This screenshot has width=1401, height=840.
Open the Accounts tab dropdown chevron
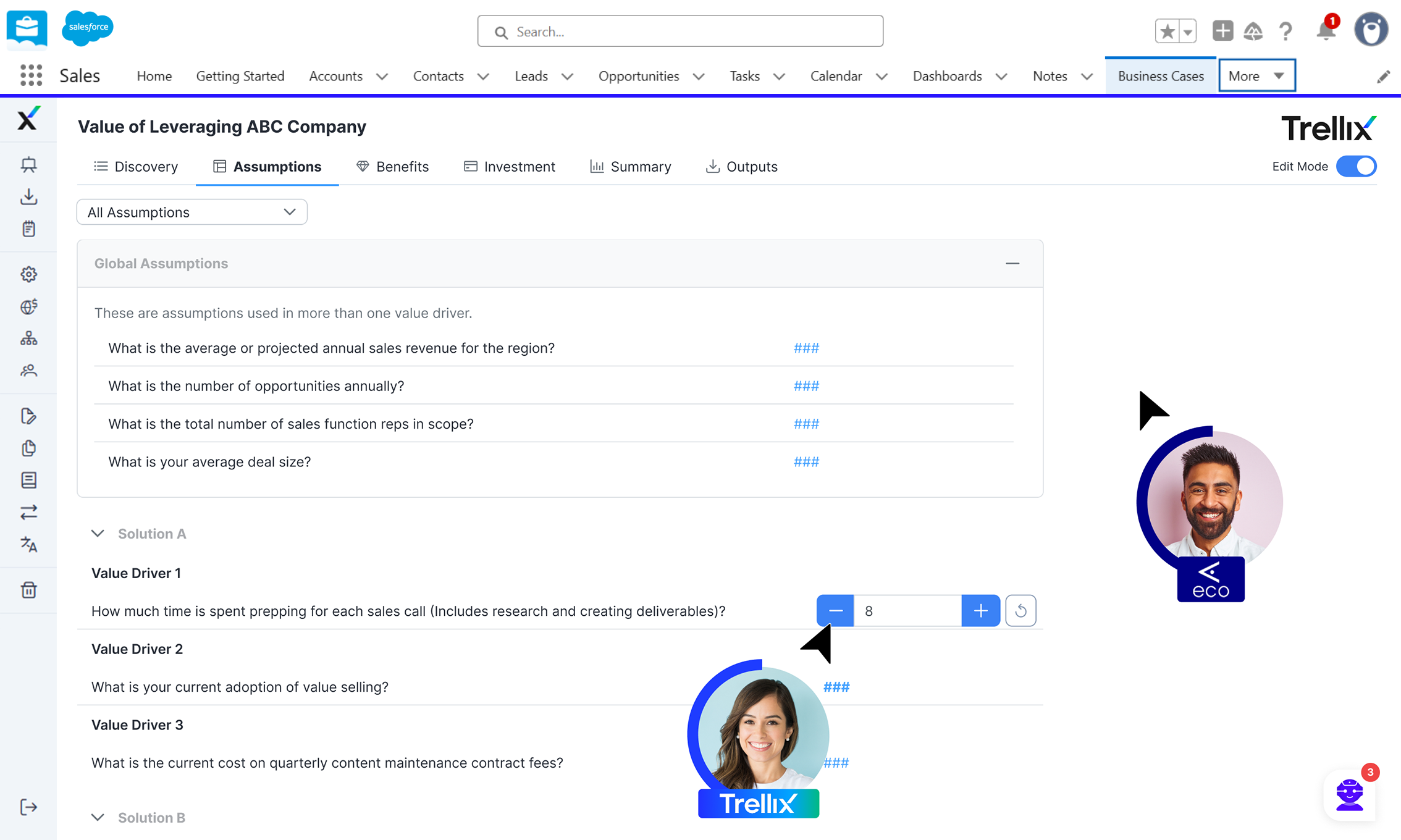382,76
